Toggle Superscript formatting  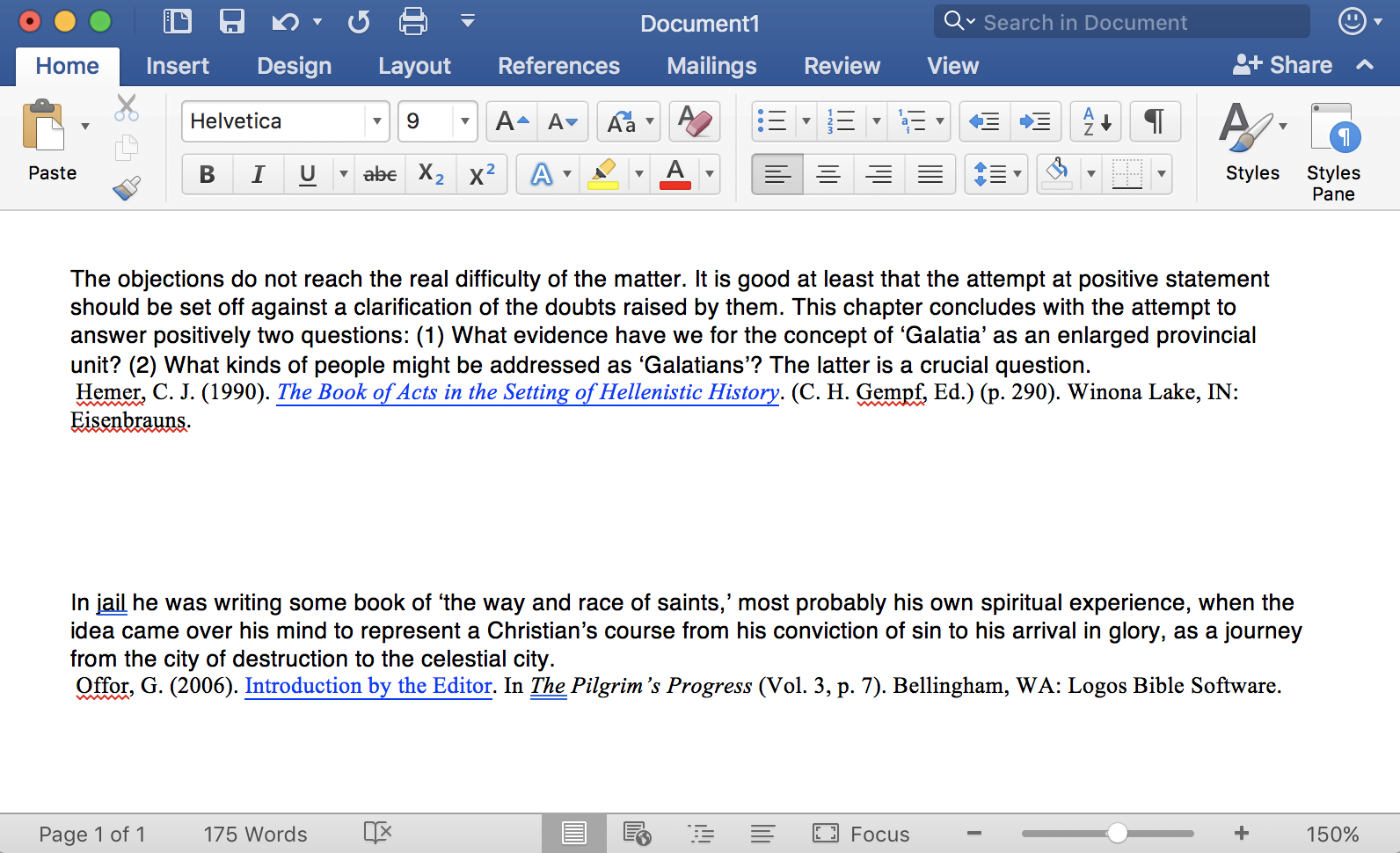click(x=482, y=174)
